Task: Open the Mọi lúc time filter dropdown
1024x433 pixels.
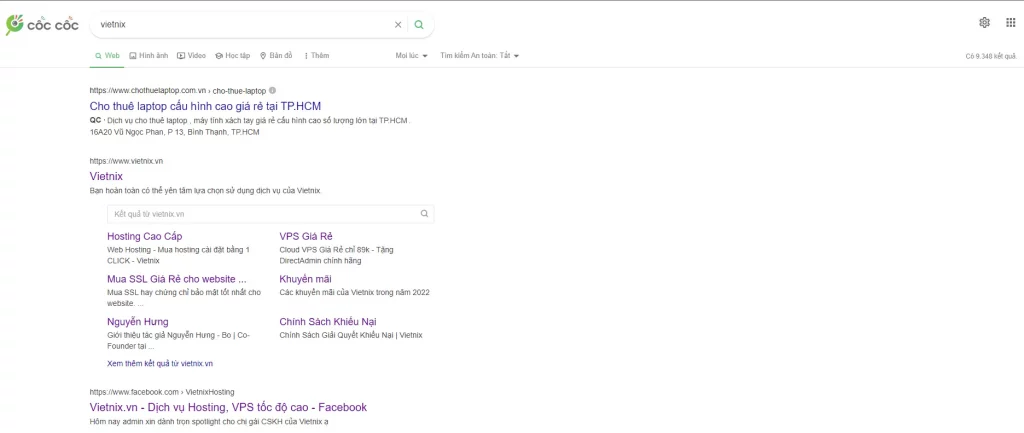Action: click(x=411, y=56)
